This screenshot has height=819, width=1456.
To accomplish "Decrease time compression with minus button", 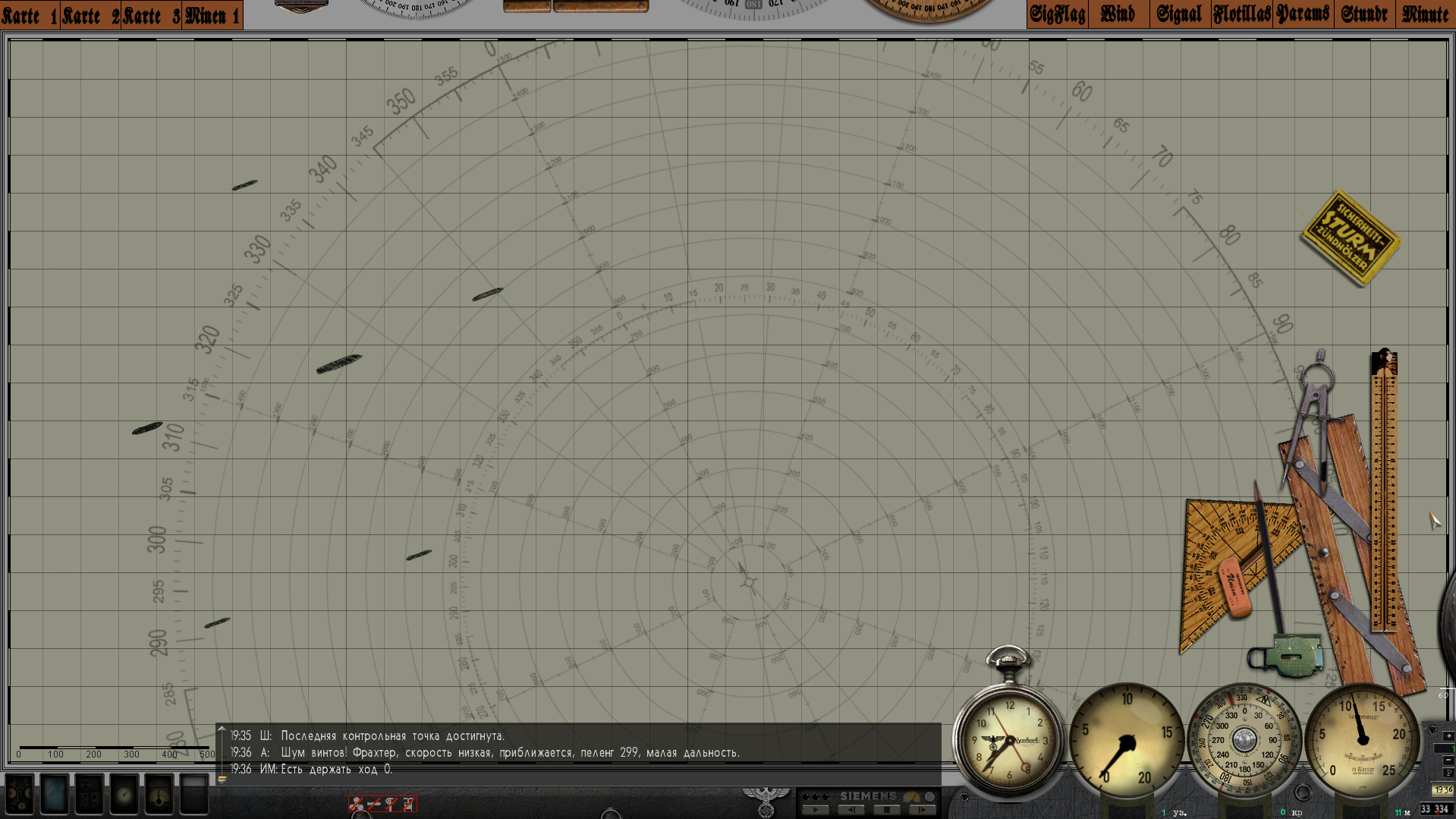I will pos(1448,760).
